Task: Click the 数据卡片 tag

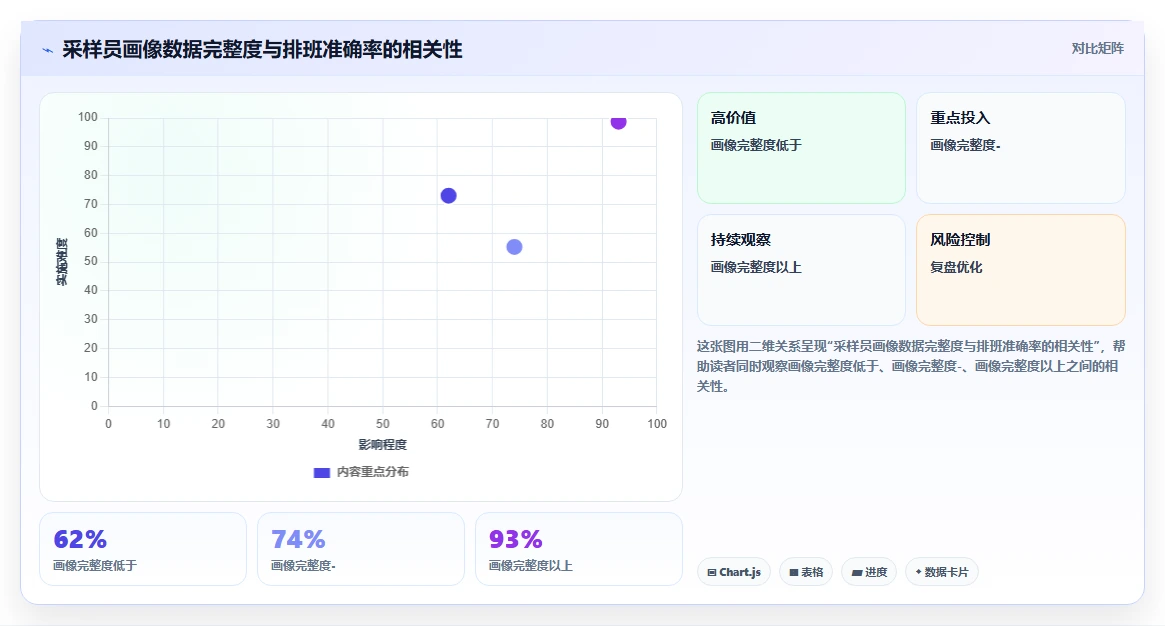Action: 941,572
